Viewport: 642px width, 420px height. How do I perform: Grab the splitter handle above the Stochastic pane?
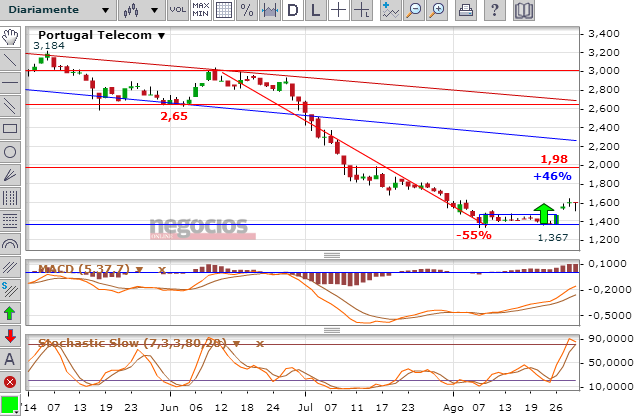click(x=332, y=330)
